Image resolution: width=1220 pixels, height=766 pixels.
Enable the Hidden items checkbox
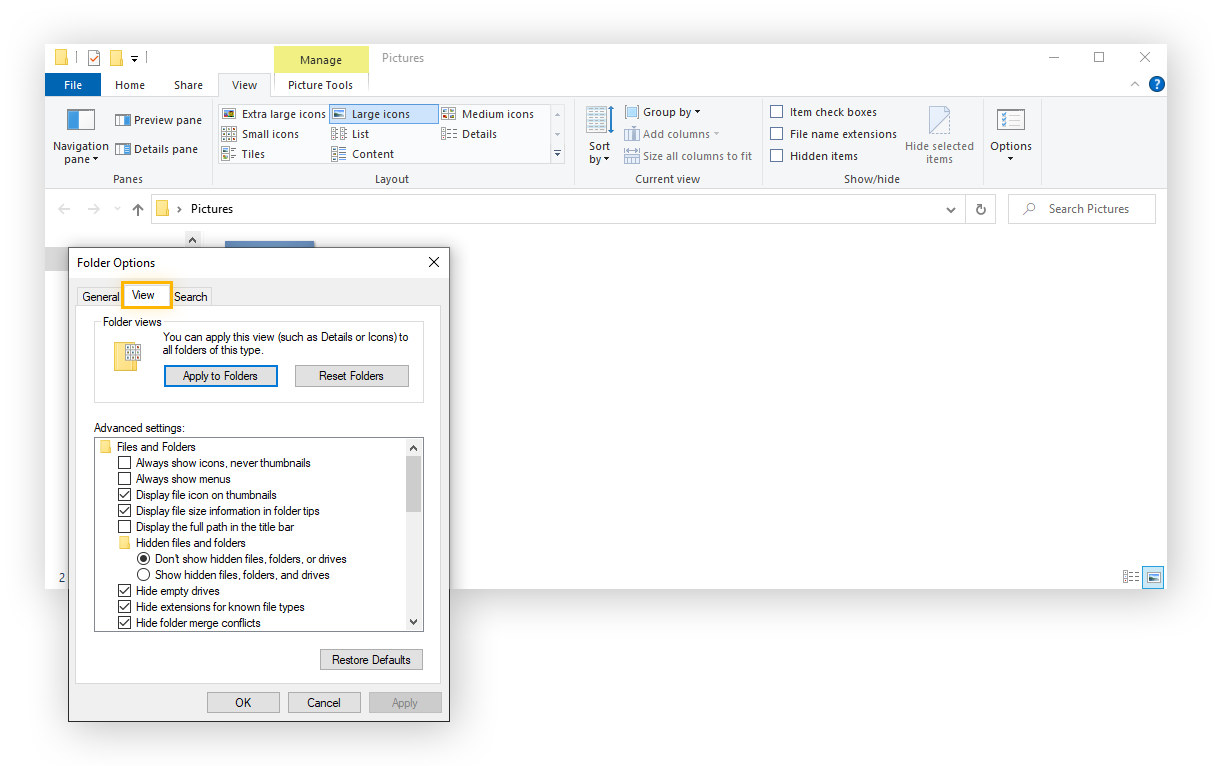pos(778,156)
